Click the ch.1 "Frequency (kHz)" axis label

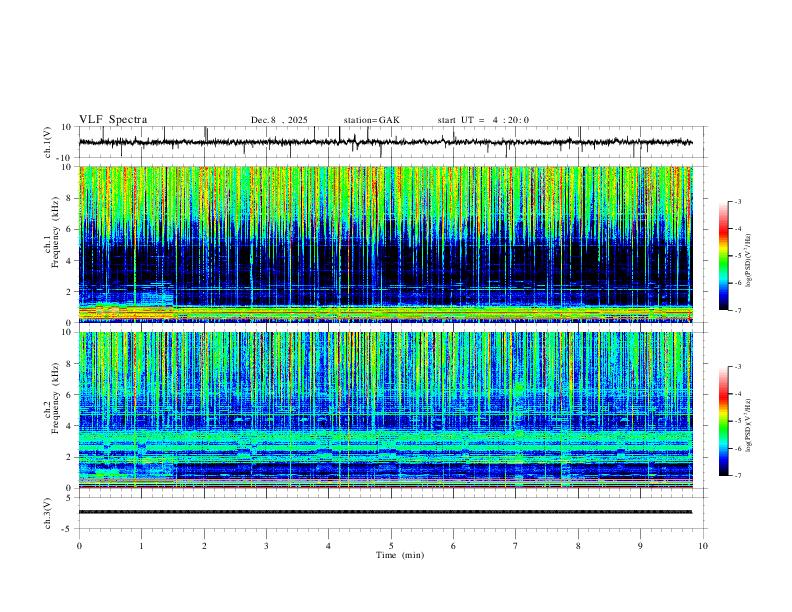[56, 233]
